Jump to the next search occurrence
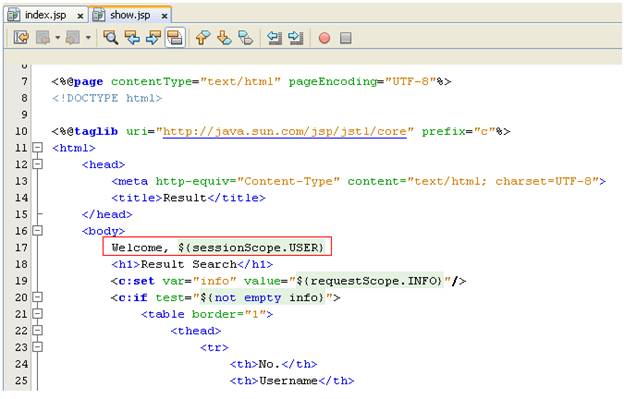Image resolution: width=624 pixels, height=399 pixels. (x=153, y=38)
